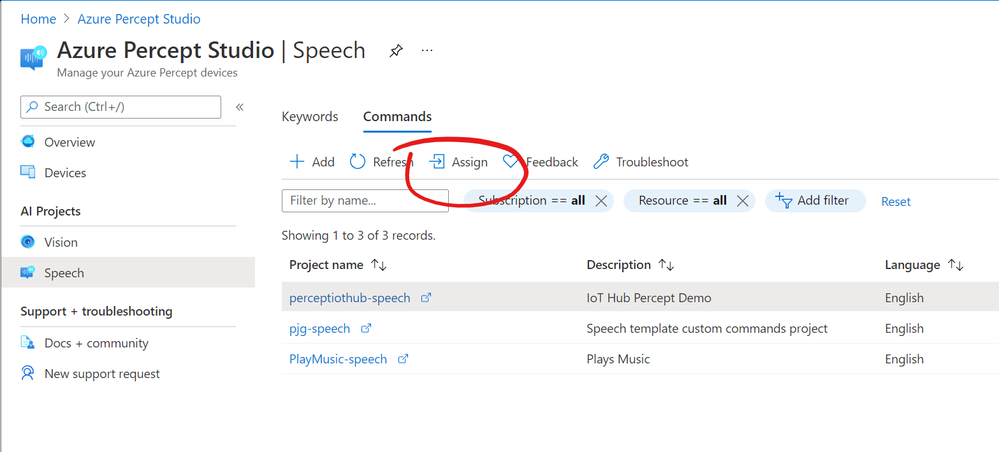Open perceptiothub-speech project link

(x=349, y=298)
